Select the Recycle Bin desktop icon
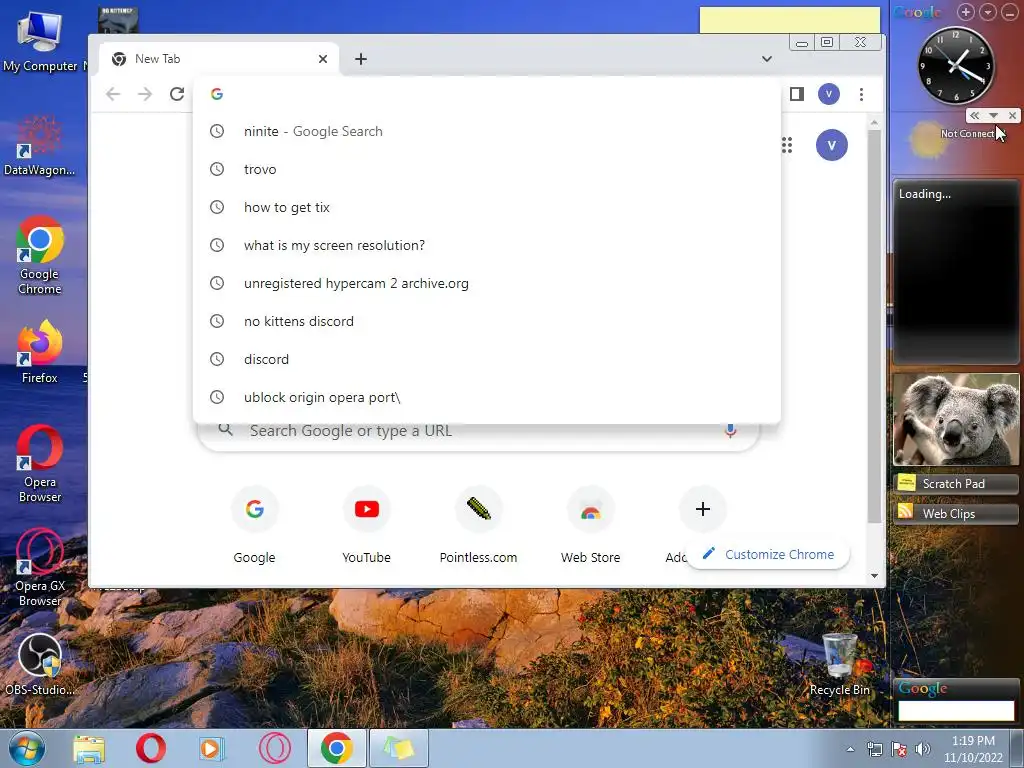The height and width of the screenshot is (768, 1024). 839,664
